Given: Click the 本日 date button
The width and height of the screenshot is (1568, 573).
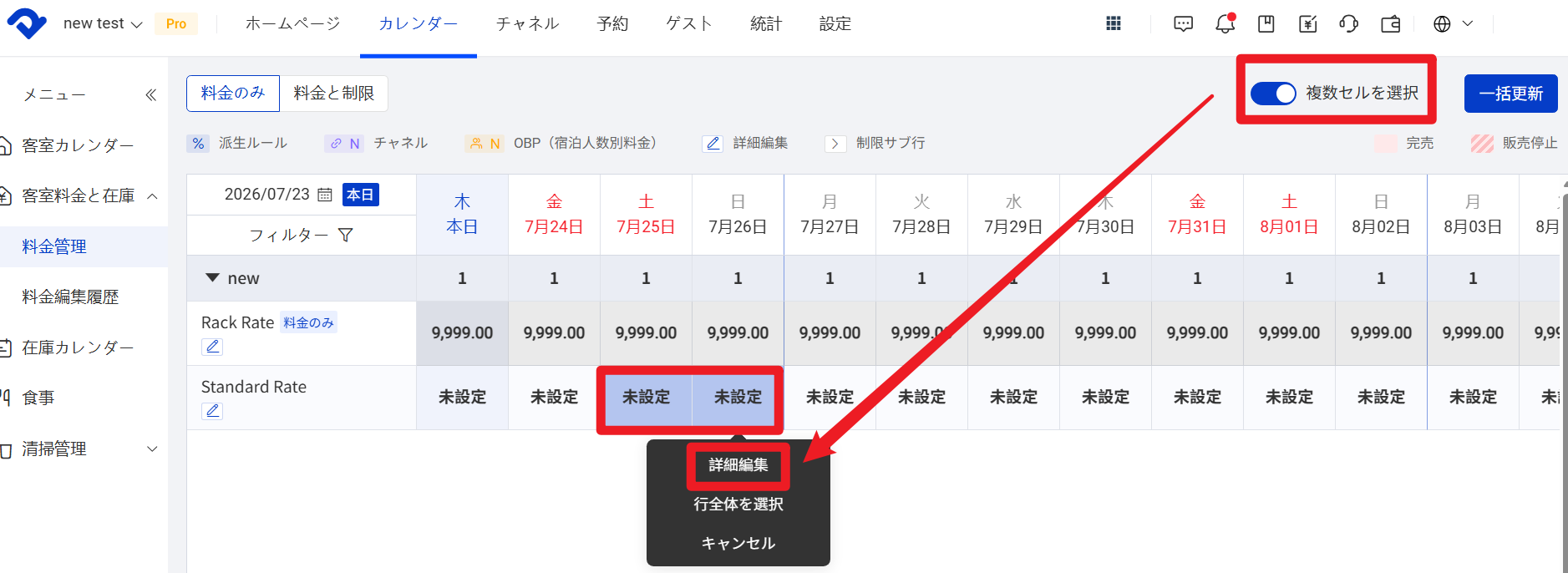Looking at the screenshot, I should click(x=361, y=195).
